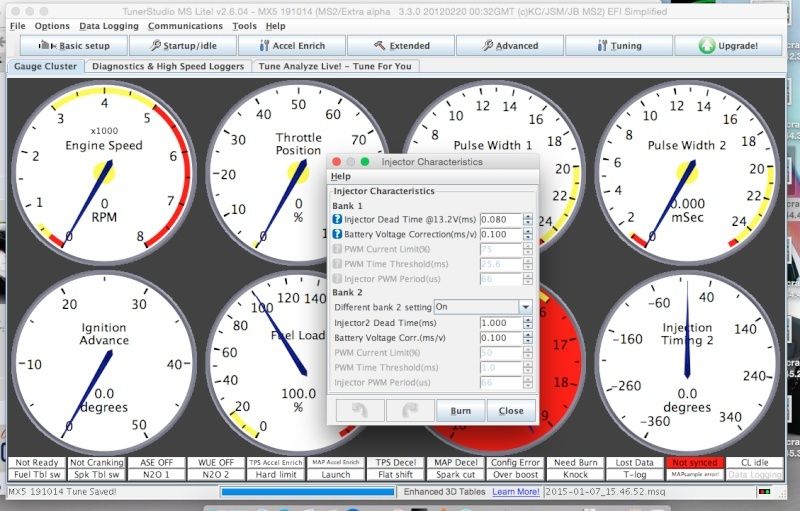This screenshot has width=800, height=511.
Task: Switch to the Gauge Cluster tab
Action: click(45, 66)
